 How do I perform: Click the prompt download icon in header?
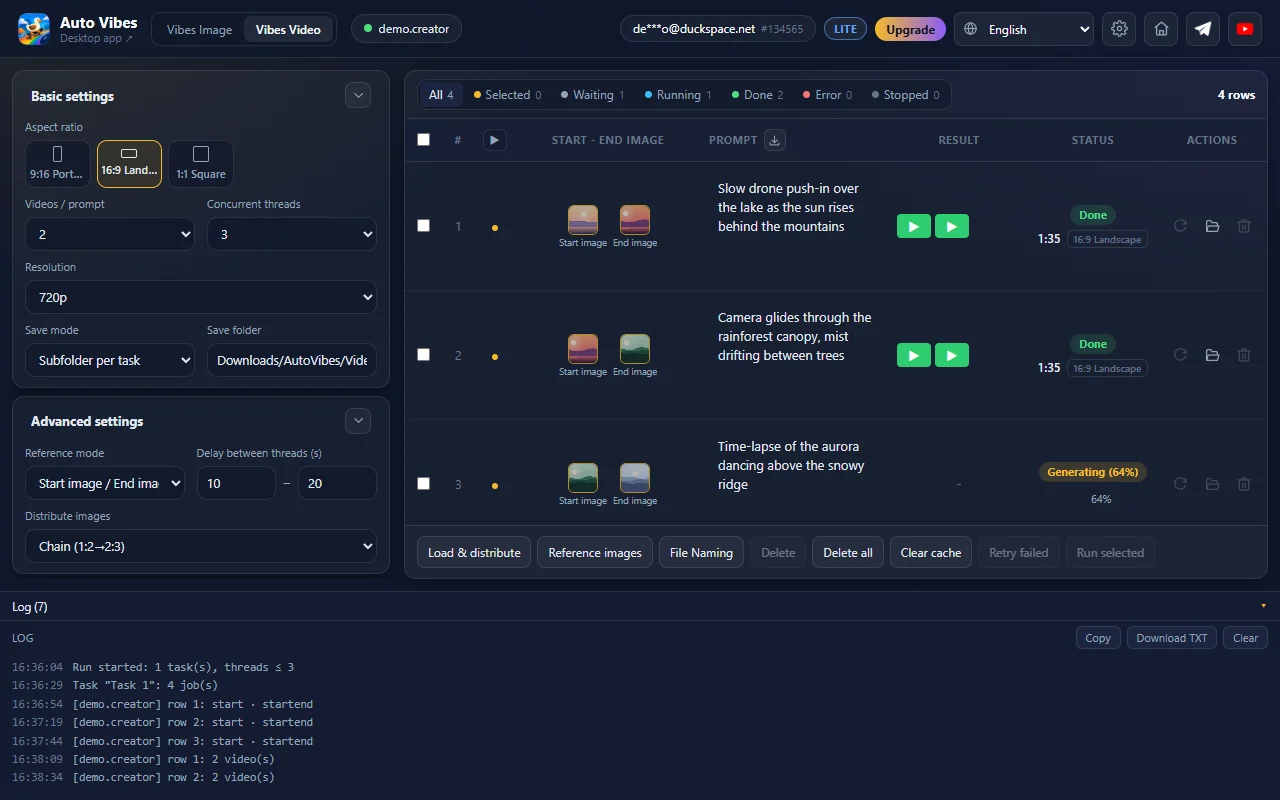774,140
